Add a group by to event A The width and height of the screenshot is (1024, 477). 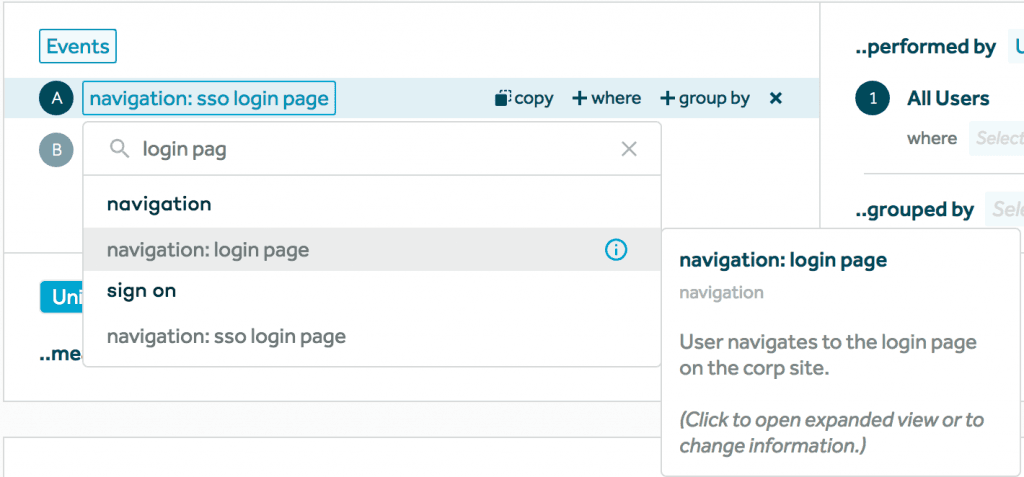pyautogui.click(x=705, y=98)
